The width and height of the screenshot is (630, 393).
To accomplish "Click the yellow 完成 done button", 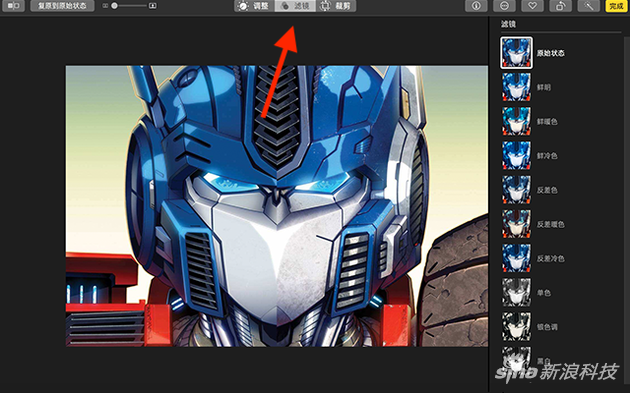I will (x=616, y=6).
